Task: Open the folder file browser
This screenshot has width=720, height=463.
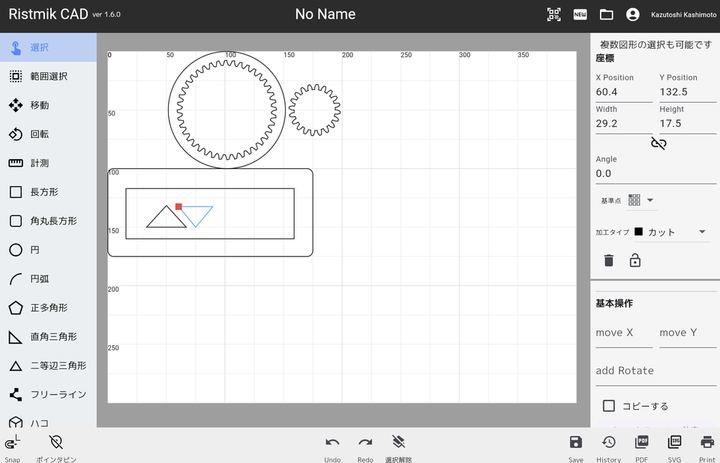Action: pos(607,14)
